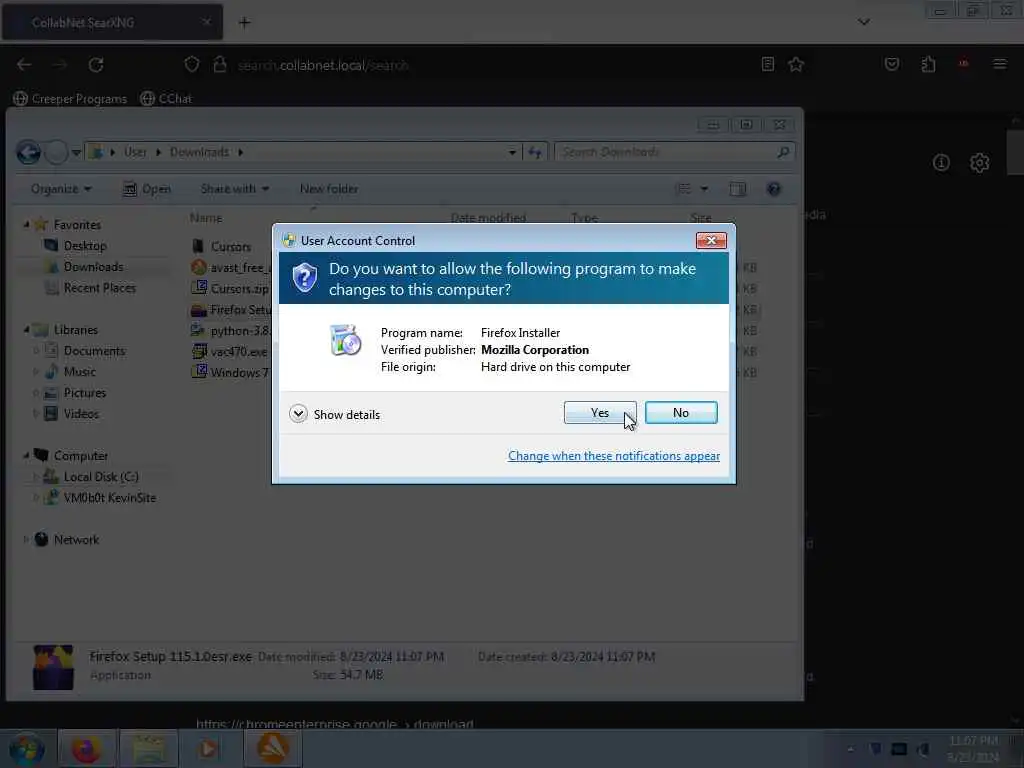
Task: Select the vac470.exe file
Action: pos(229,351)
